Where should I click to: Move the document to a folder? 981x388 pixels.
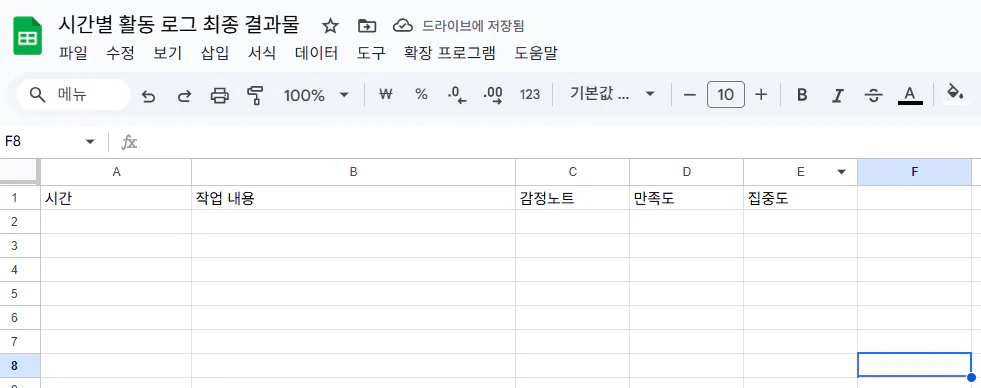coord(367,26)
